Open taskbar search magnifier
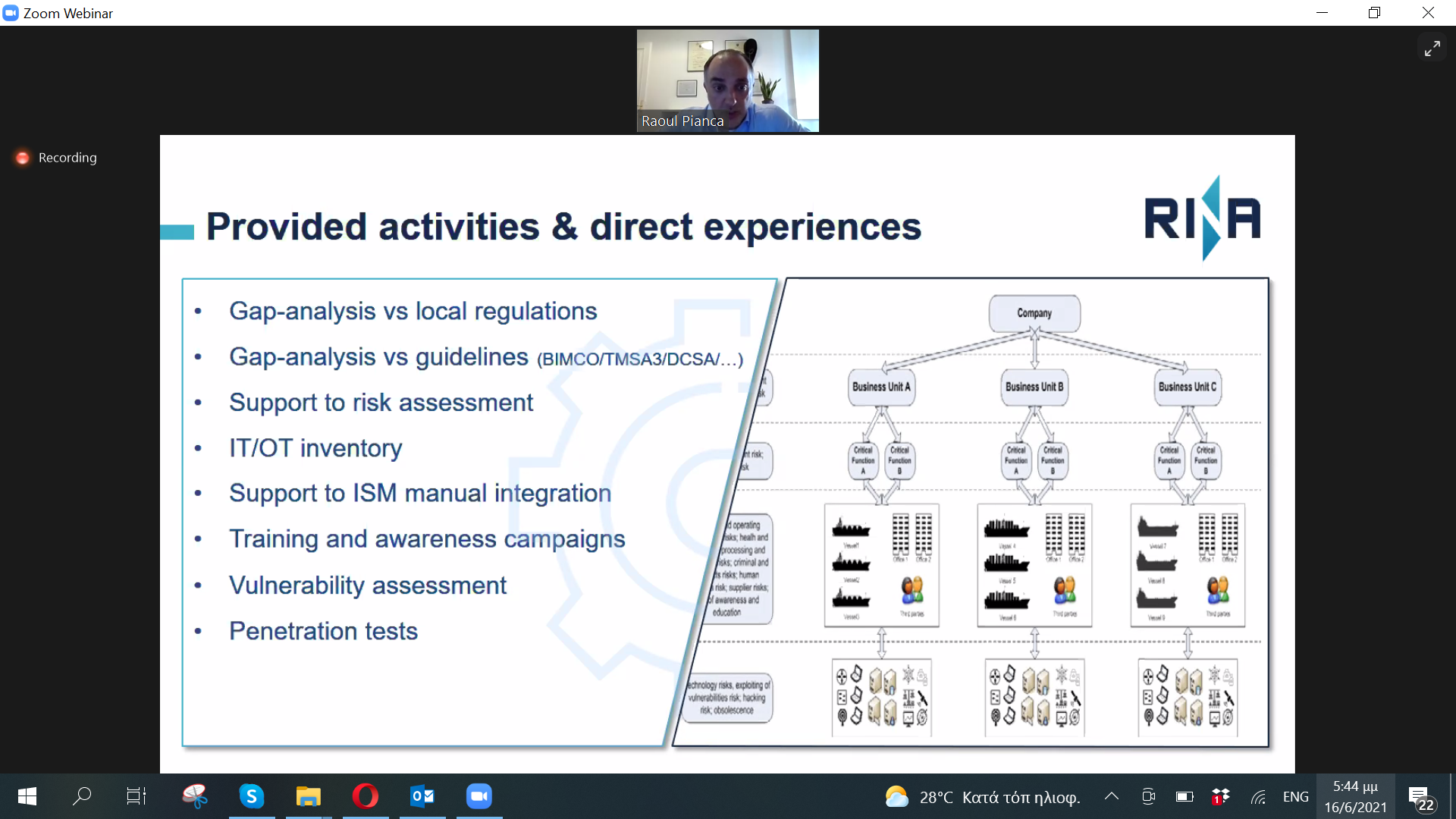This screenshot has width=1456, height=819. pyautogui.click(x=82, y=796)
